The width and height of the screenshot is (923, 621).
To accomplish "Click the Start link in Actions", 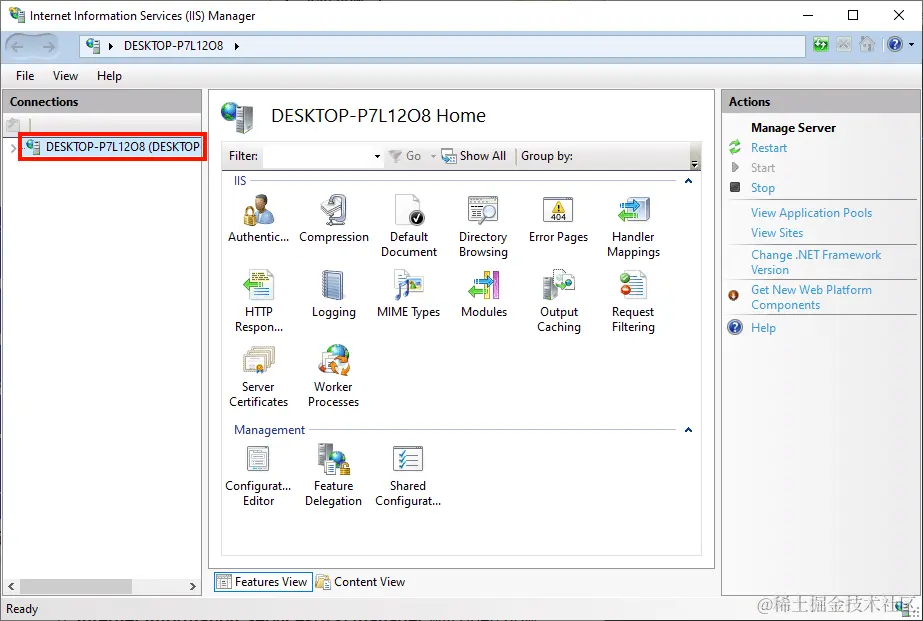I will [762, 168].
